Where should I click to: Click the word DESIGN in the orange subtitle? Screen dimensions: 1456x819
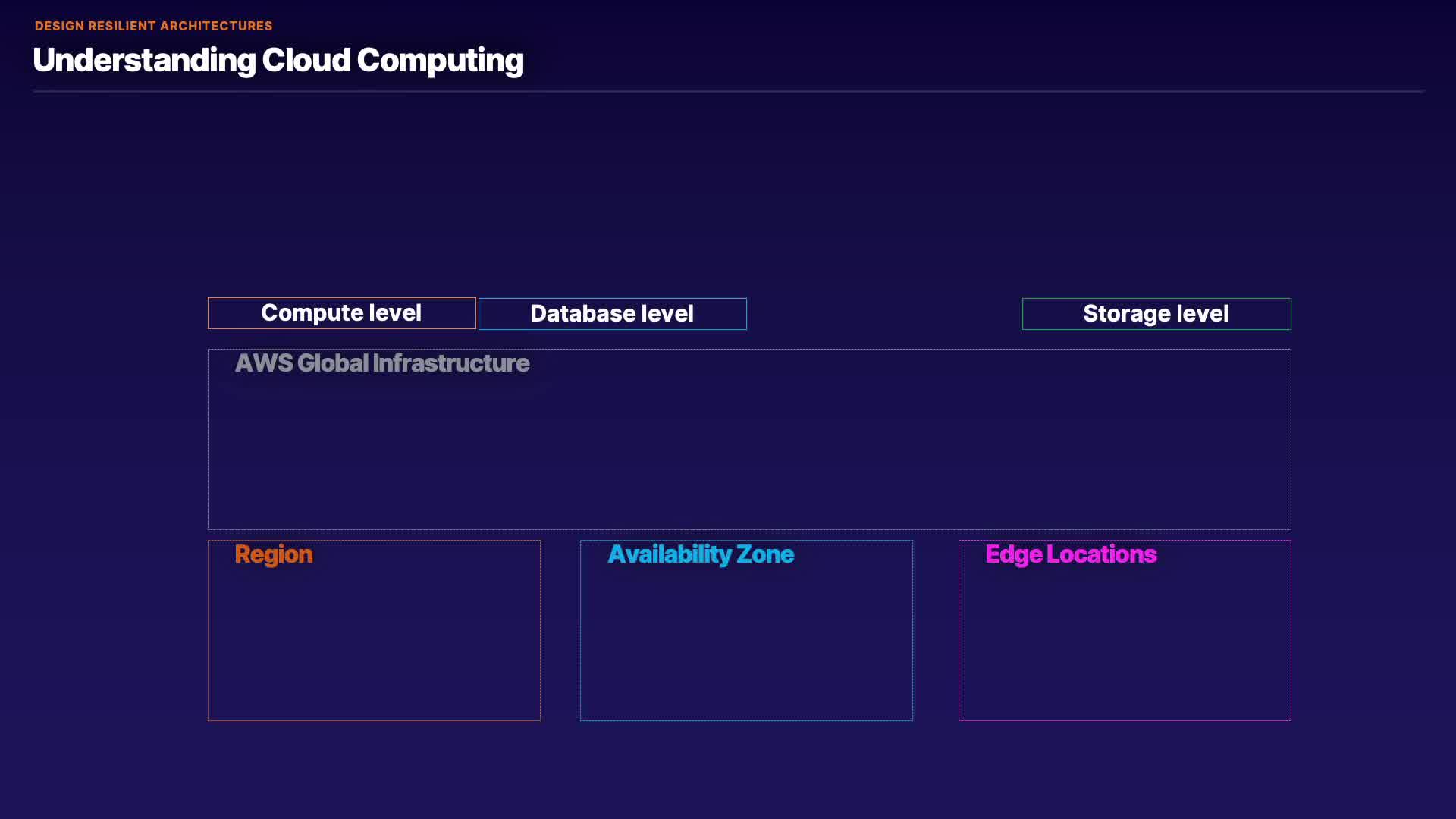(x=59, y=26)
